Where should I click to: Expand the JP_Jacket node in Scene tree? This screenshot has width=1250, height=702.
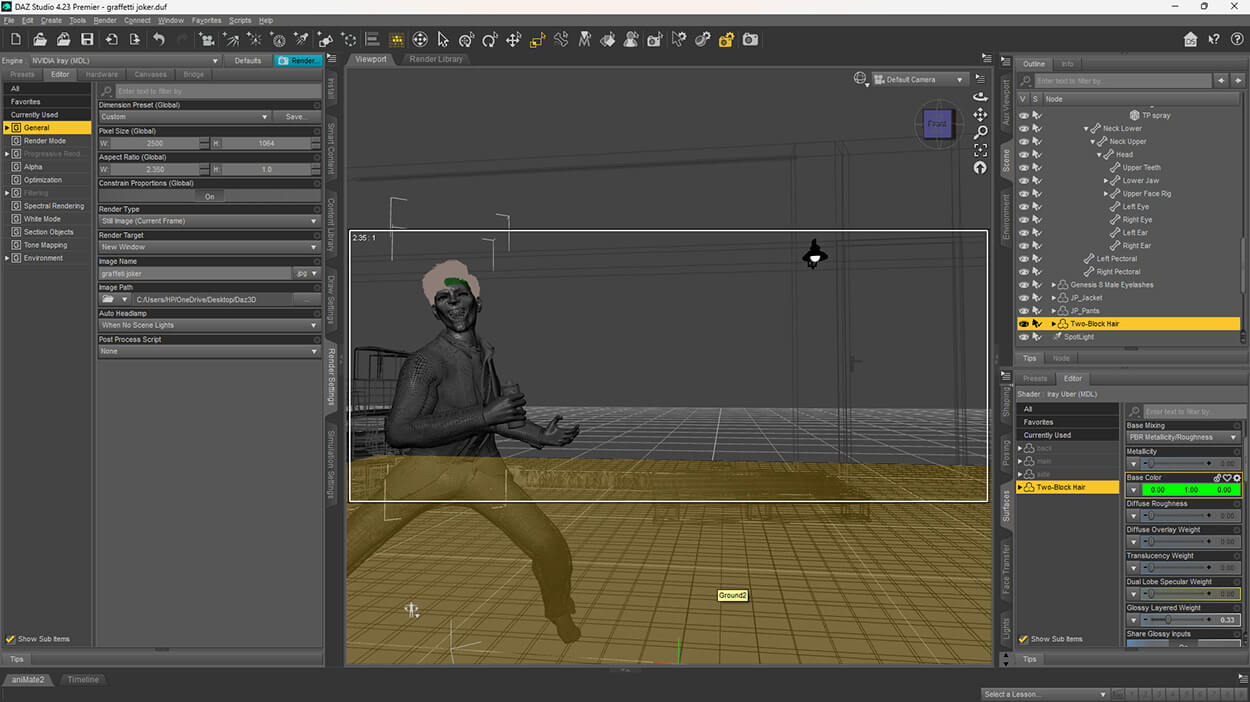click(x=1053, y=298)
